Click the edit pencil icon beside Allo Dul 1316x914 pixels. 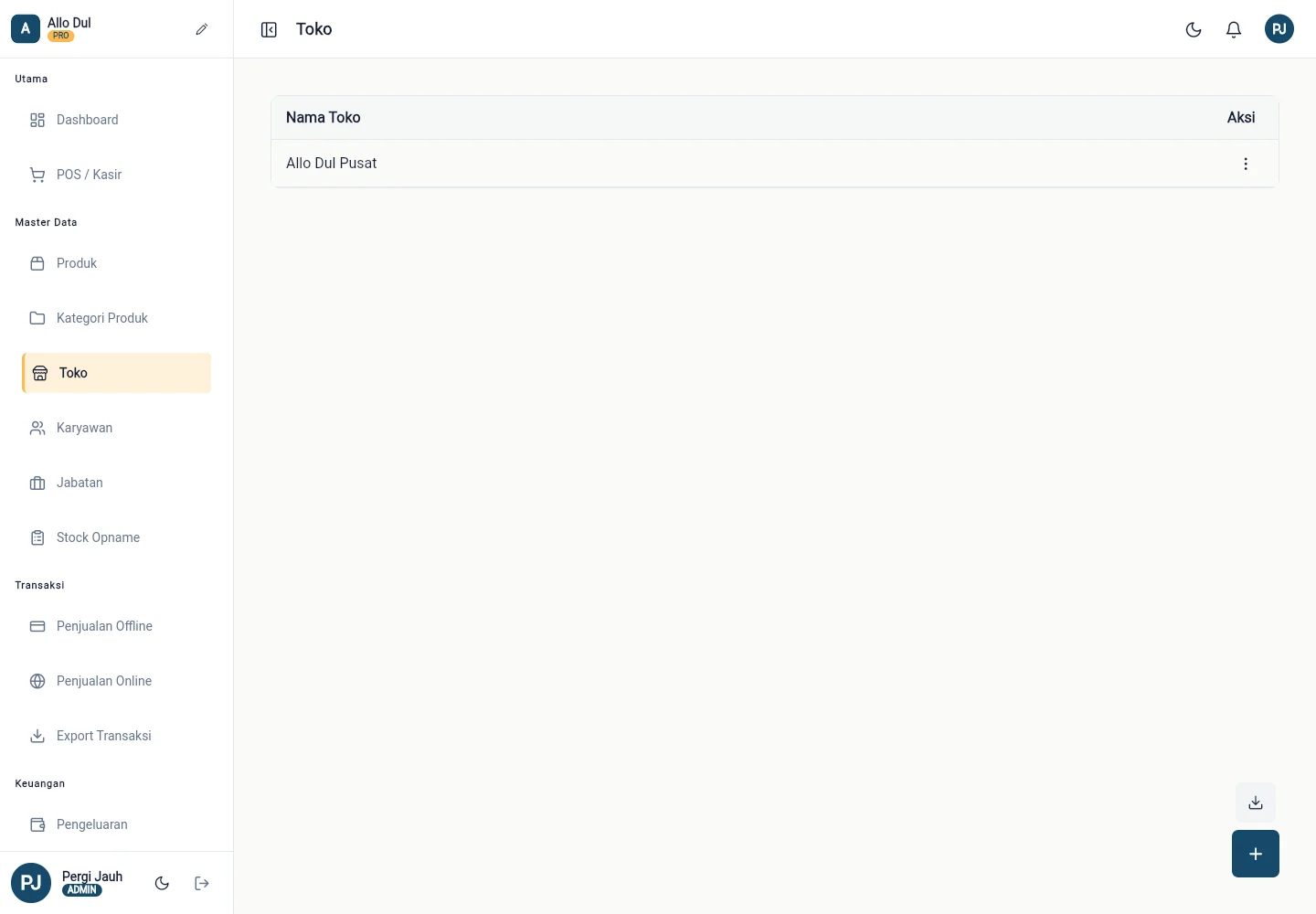tap(202, 29)
